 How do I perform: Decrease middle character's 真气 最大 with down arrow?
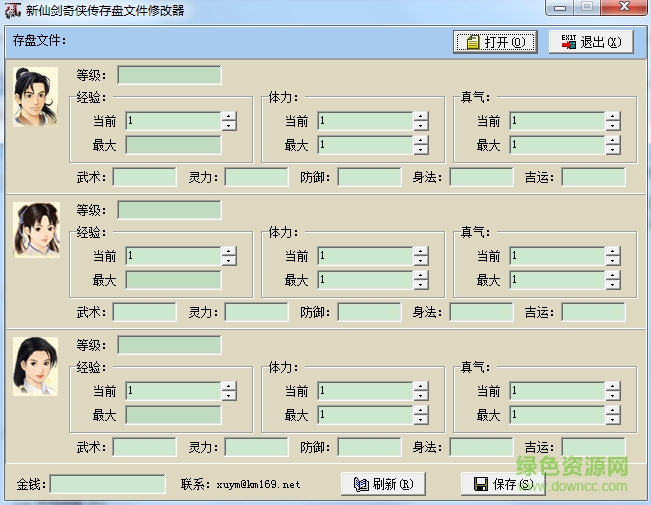[x=613, y=285]
